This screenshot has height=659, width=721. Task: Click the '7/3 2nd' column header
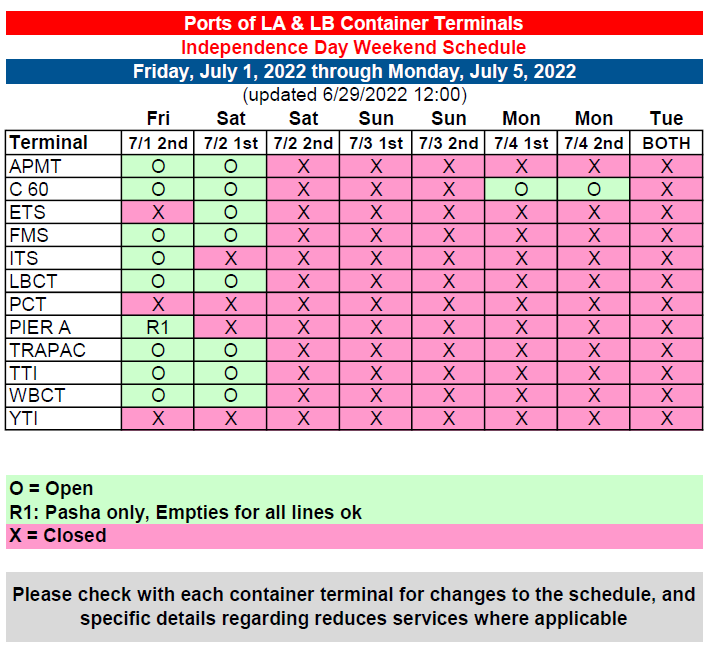click(448, 143)
